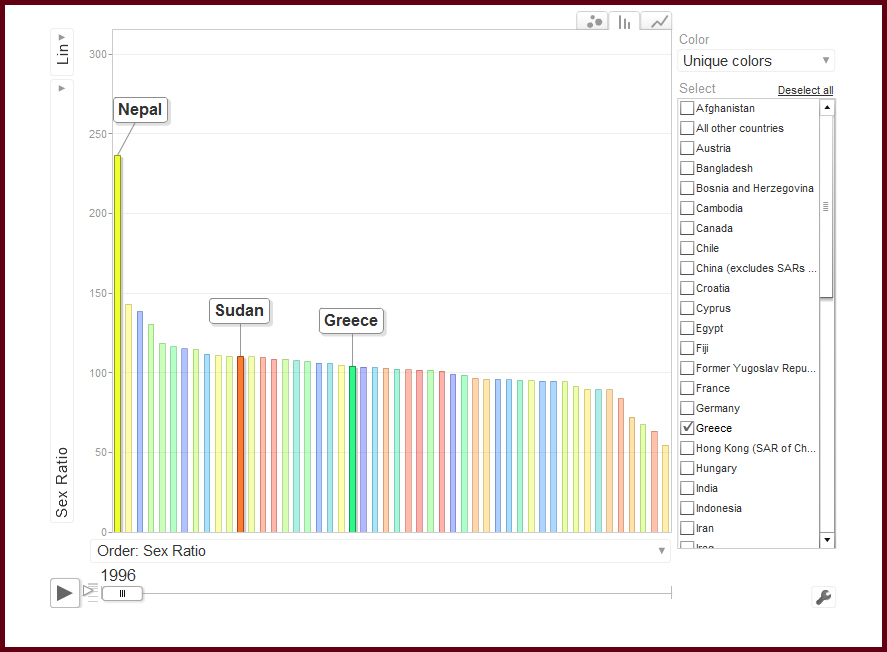Select the bar chart view icon
The width and height of the screenshot is (887, 652).
click(624, 21)
